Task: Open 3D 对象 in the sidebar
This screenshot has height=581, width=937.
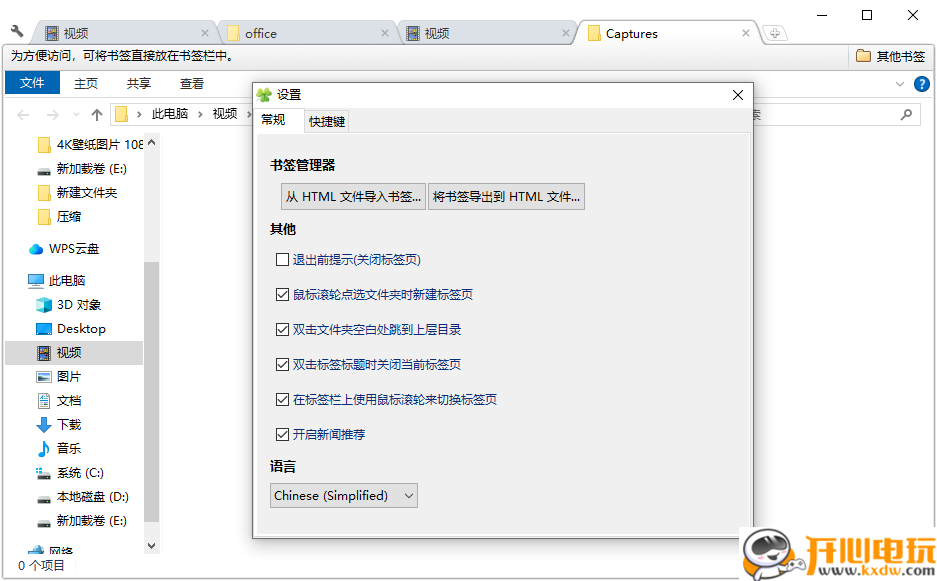Action: pyautogui.click(x=68, y=305)
